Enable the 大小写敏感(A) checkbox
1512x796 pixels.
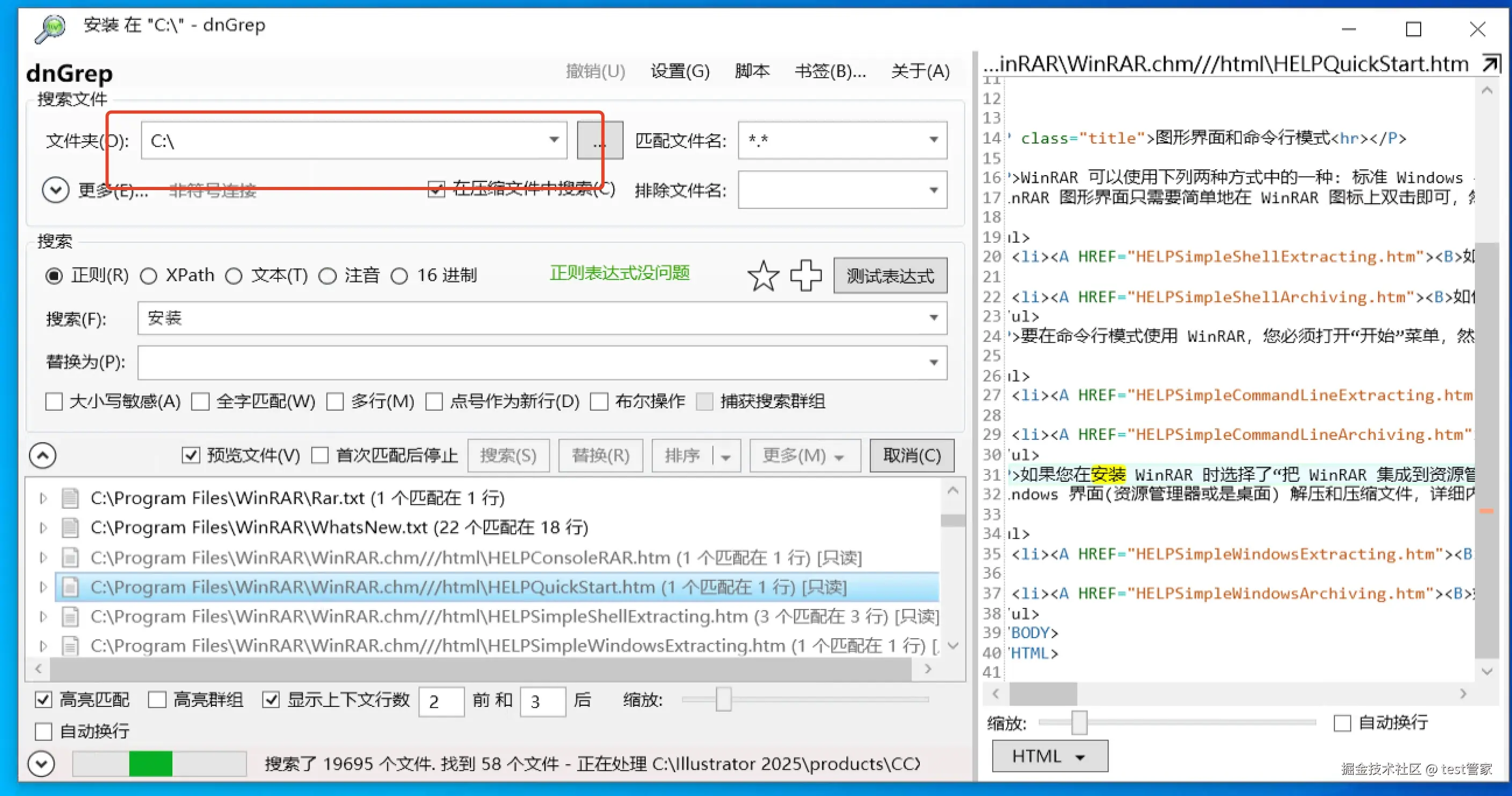[54, 402]
